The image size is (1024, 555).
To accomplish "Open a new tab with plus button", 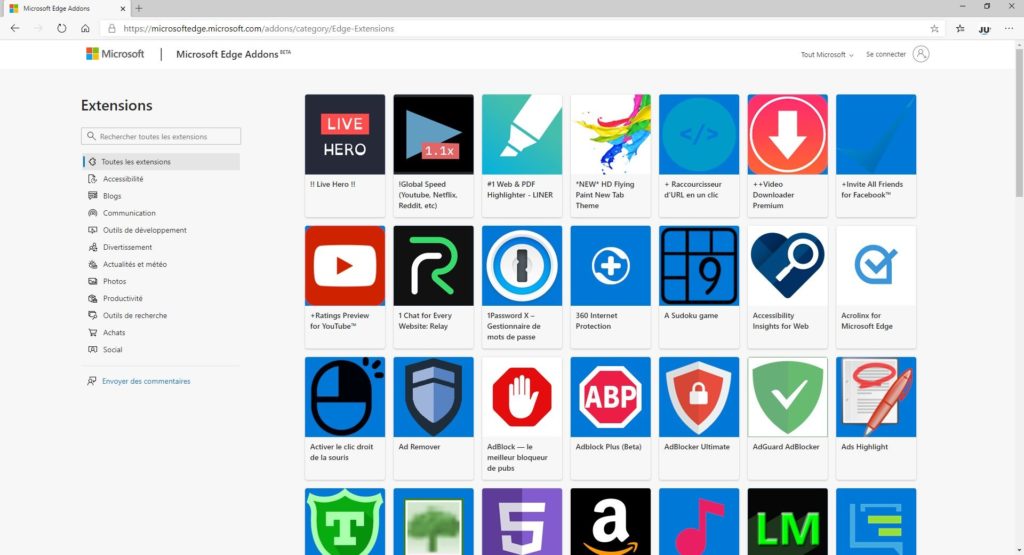I will (x=138, y=8).
